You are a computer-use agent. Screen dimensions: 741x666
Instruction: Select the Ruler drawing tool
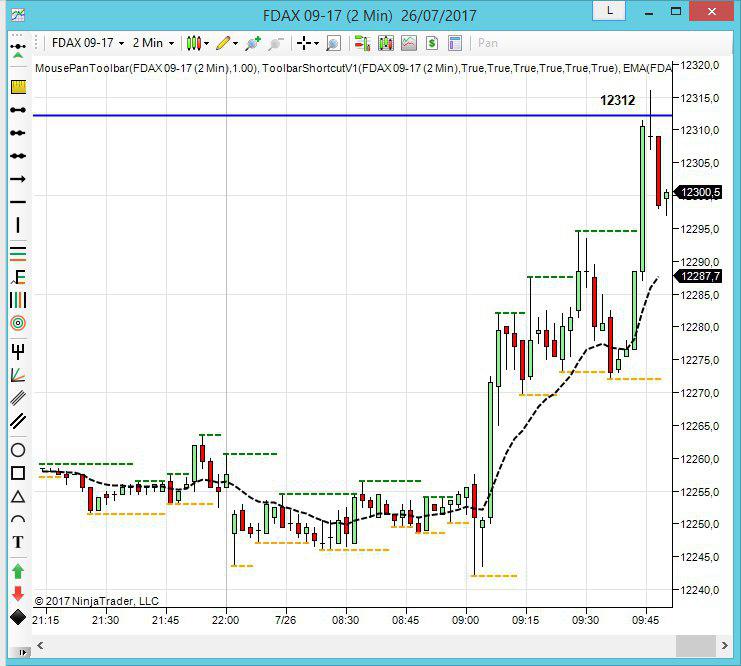18,87
